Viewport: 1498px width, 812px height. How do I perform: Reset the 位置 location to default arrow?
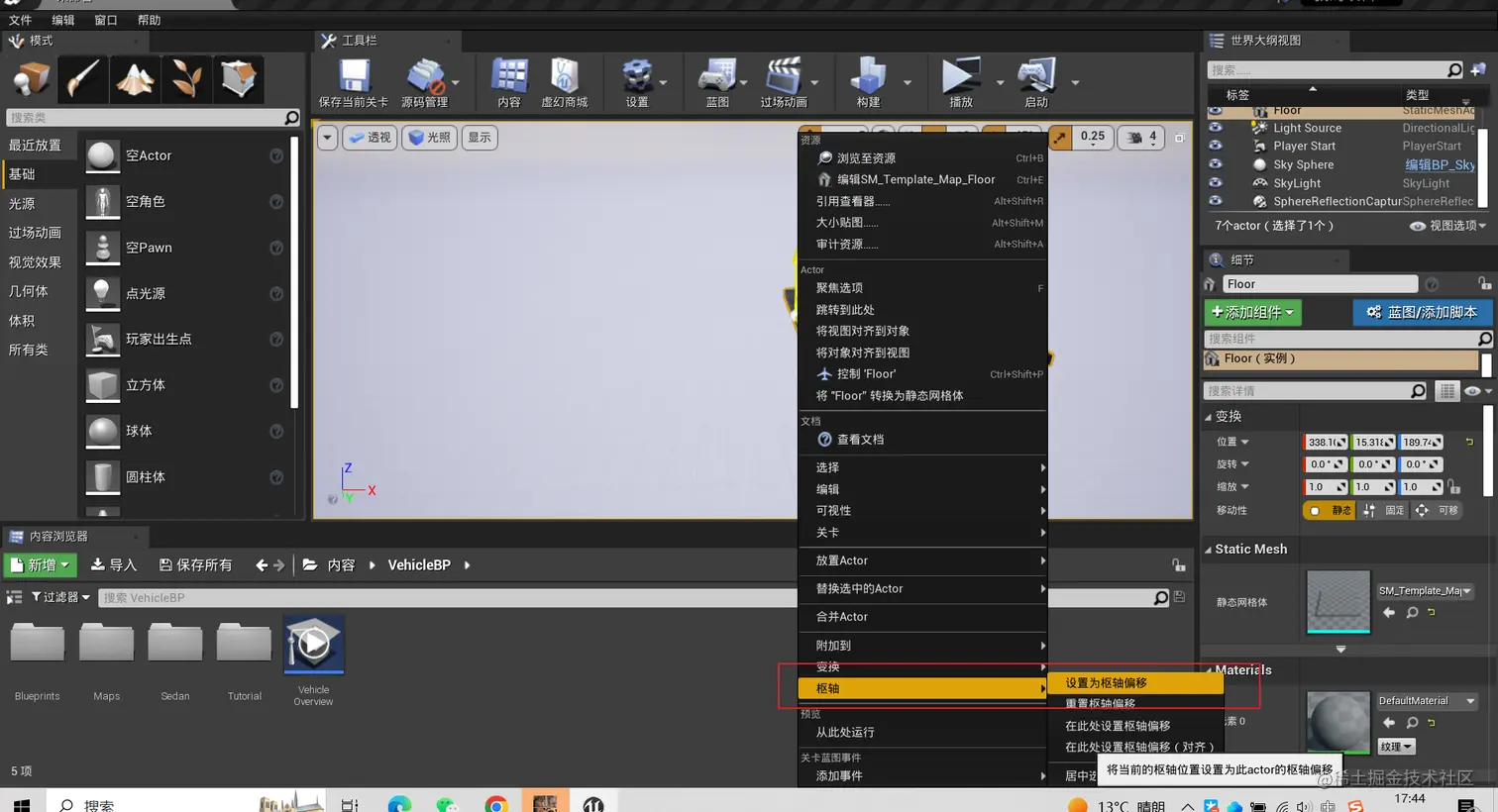pos(1469,442)
